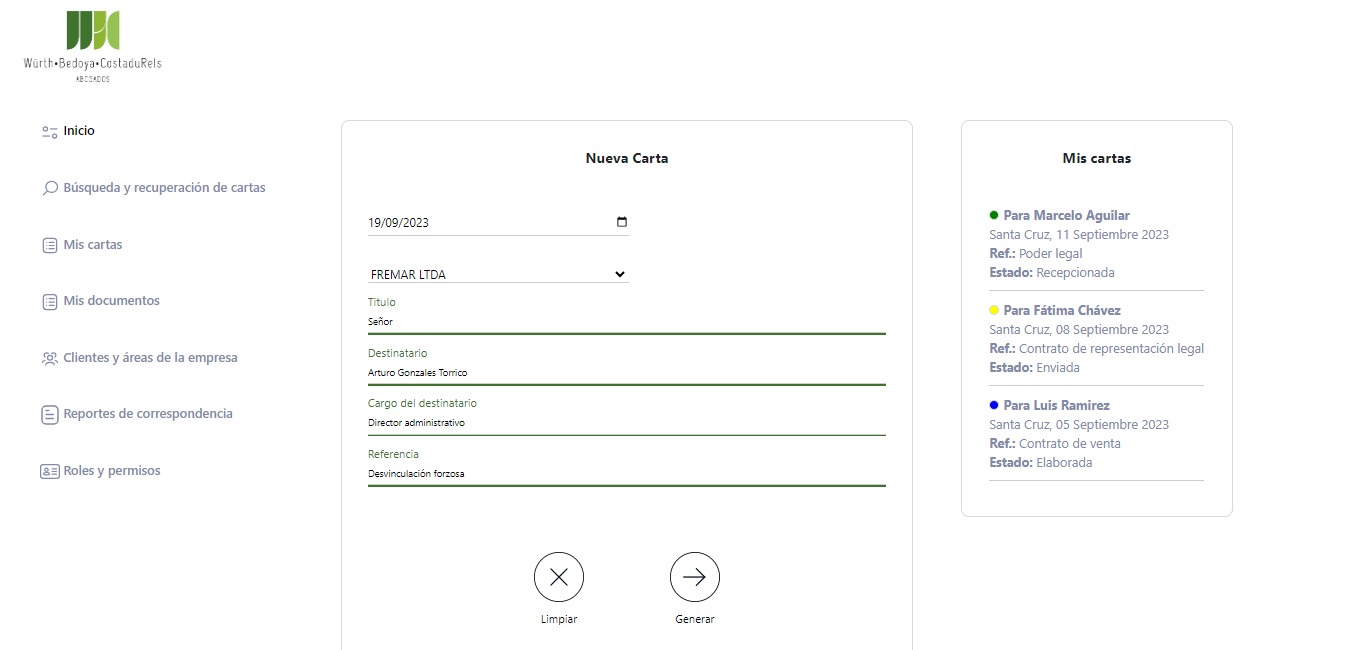Click the magnifier icon for letter search
The image size is (1347, 650).
pos(49,188)
